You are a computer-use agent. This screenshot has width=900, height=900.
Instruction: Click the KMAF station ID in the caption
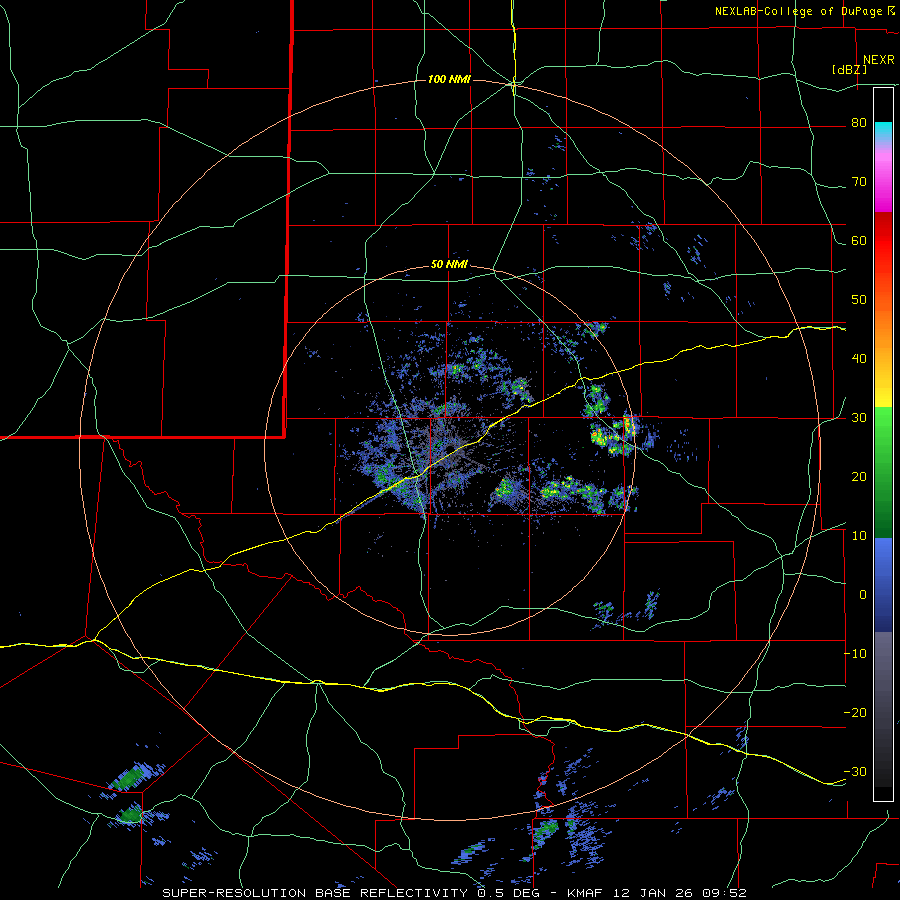585,893
